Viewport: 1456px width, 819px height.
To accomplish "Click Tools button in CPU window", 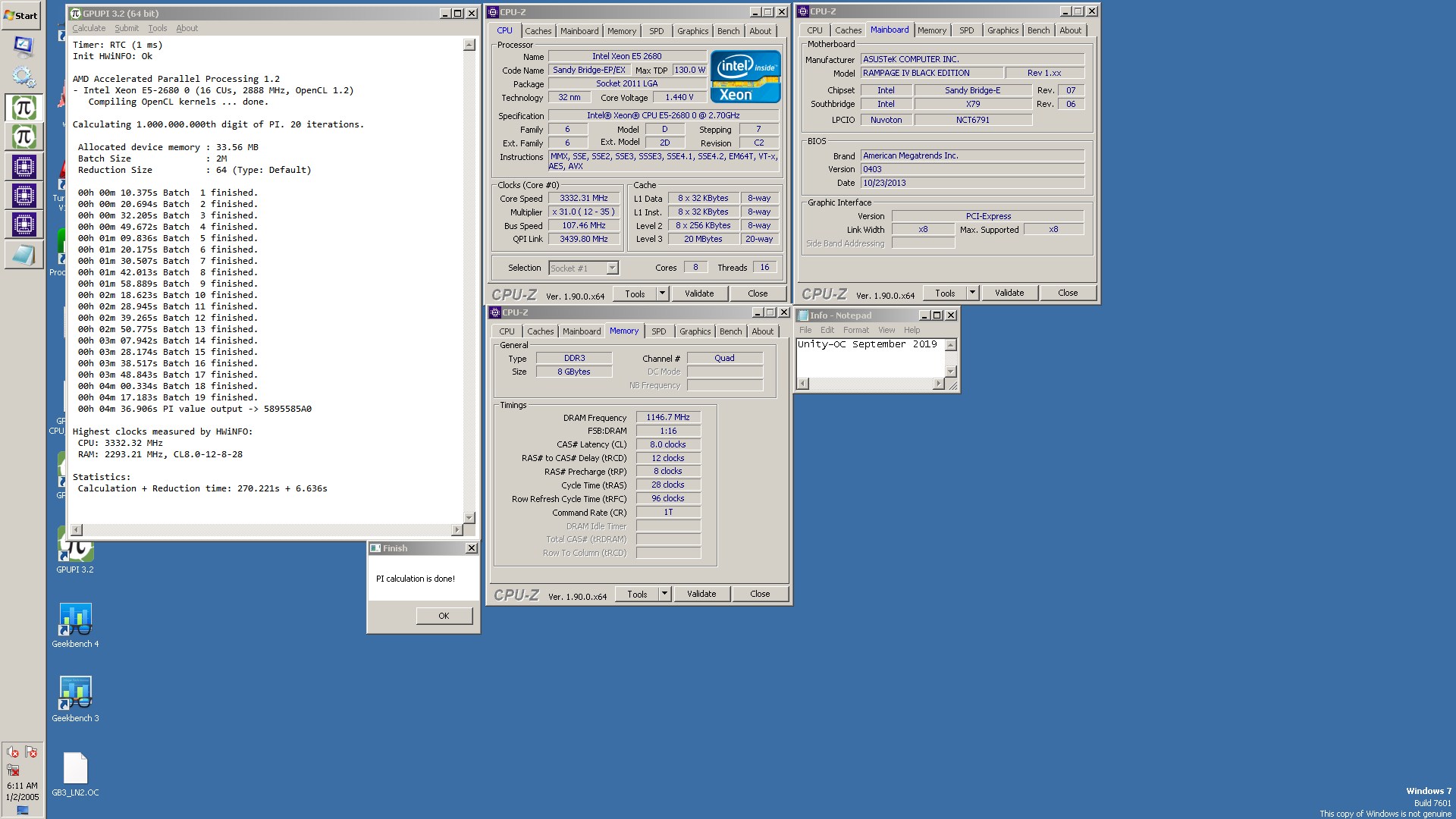I will [635, 293].
